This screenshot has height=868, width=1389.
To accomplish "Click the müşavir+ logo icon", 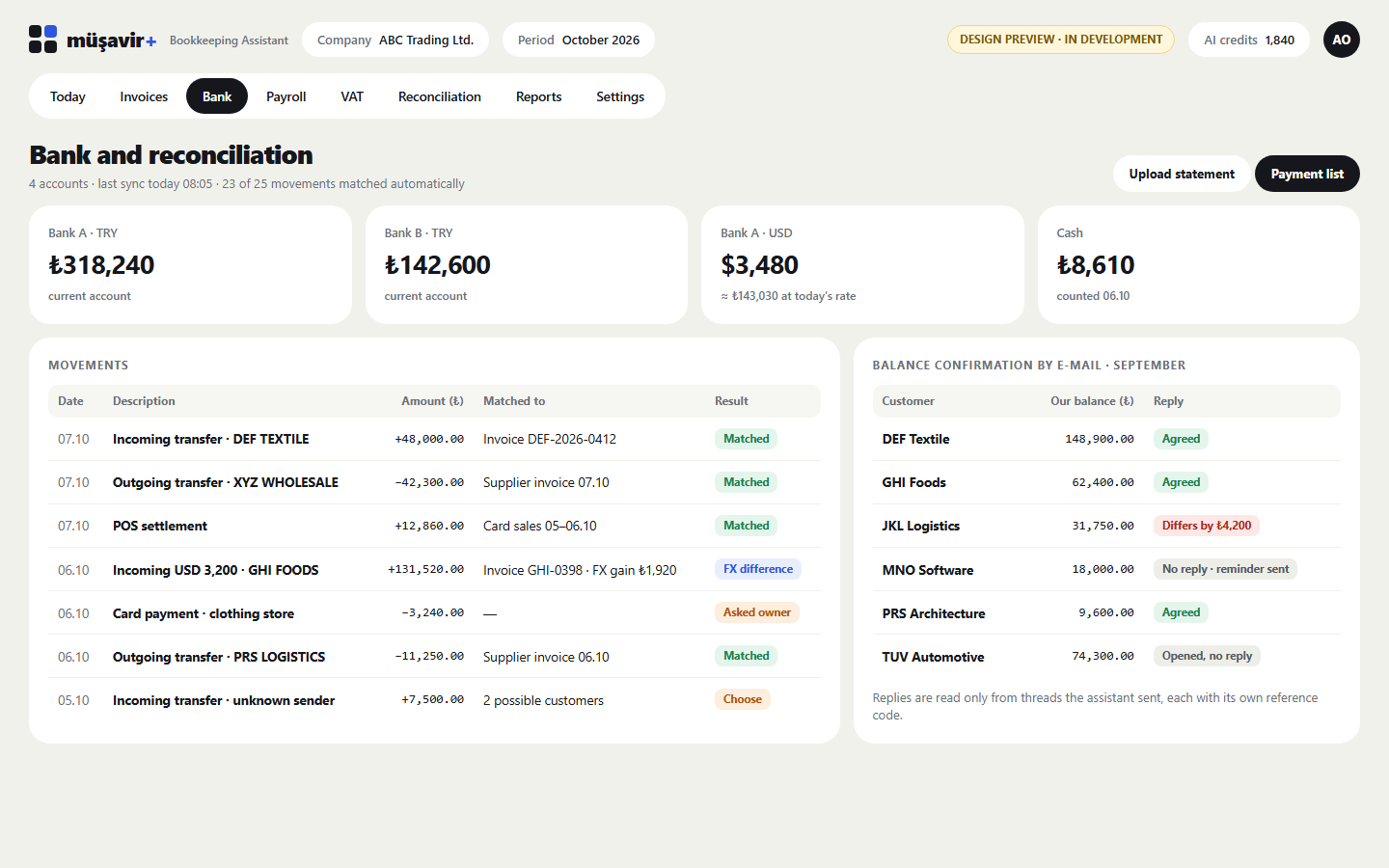I will click(42, 40).
